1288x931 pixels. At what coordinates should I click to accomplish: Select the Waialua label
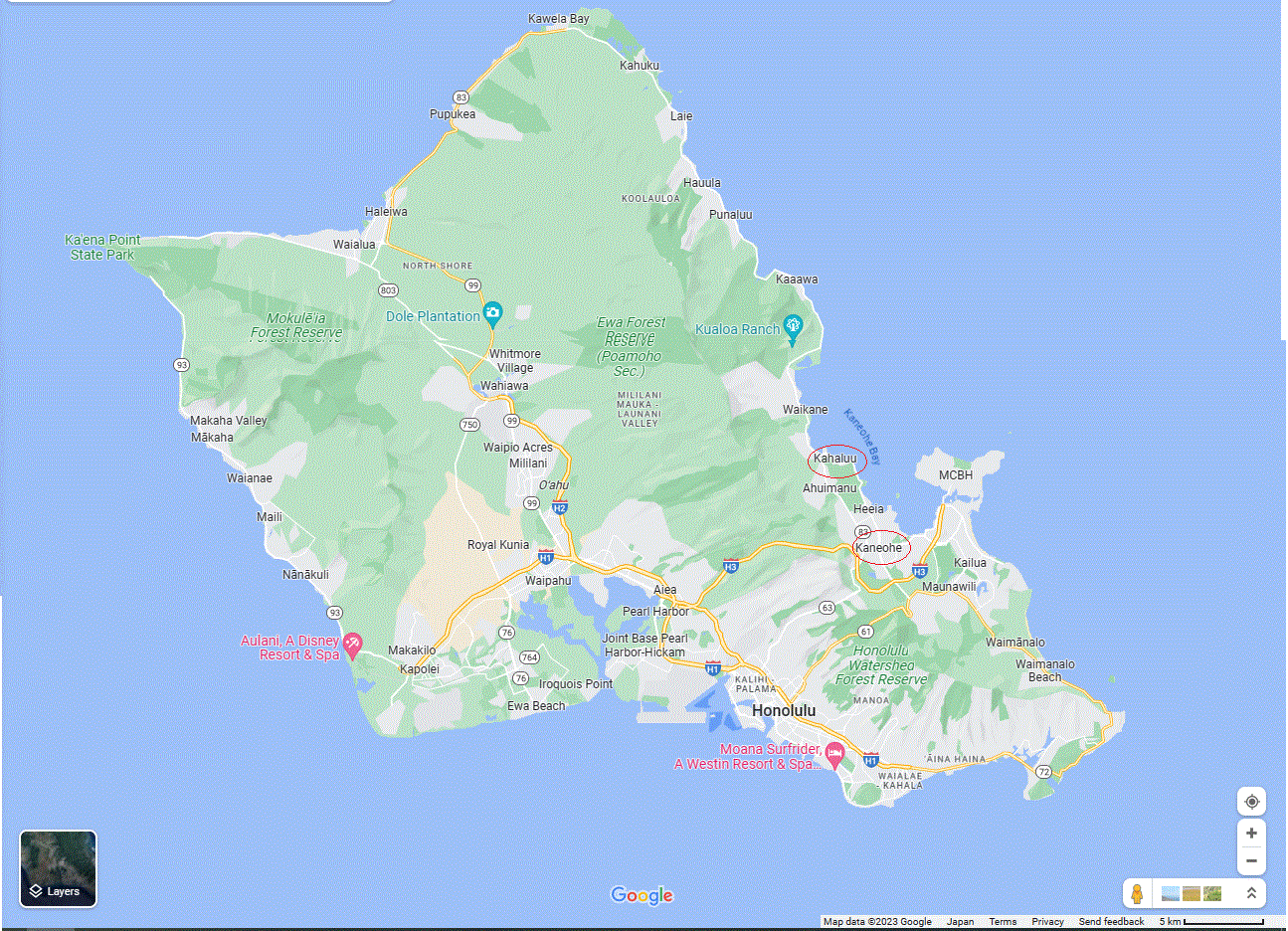[x=354, y=245]
